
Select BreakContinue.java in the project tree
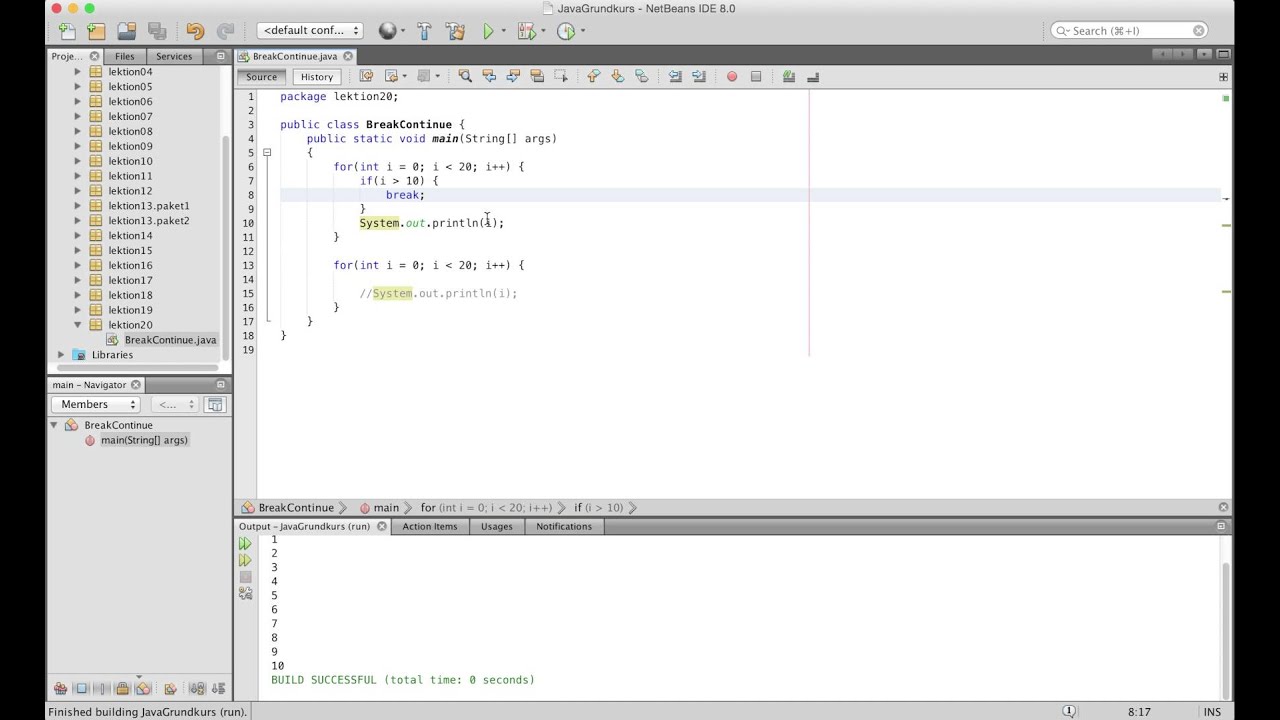click(170, 340)
